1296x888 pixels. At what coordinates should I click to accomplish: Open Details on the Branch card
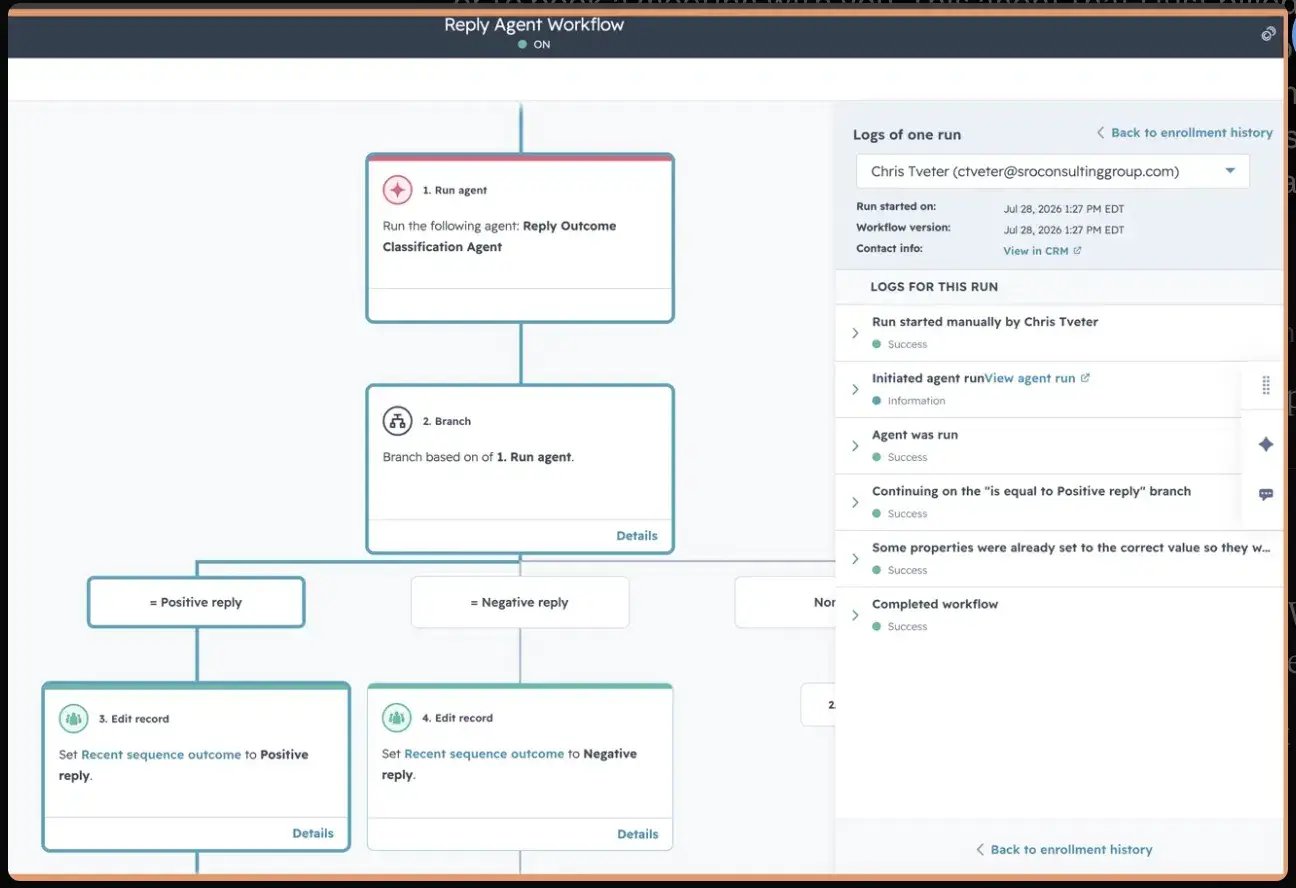[x=637, y=535]
